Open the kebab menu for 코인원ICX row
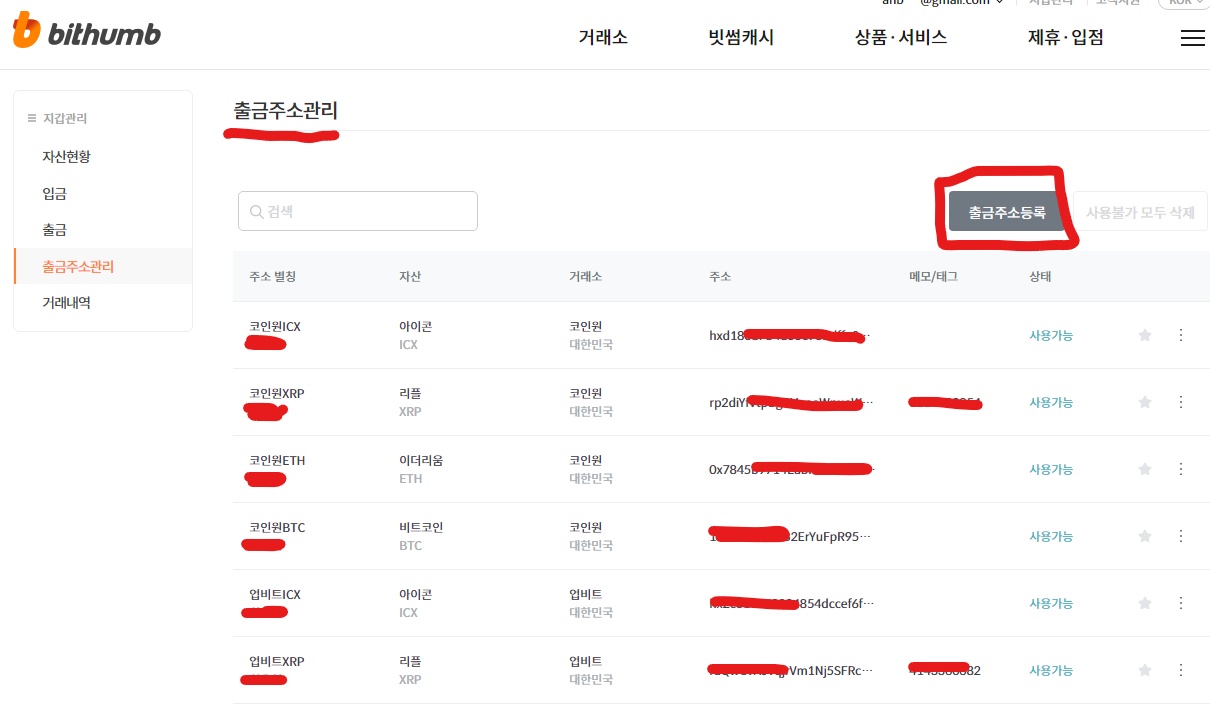This screenshot has width=1210, height=710. [x=1180, y=335]
